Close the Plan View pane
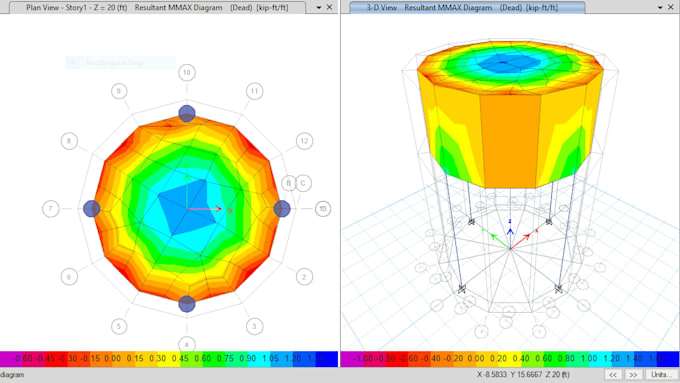680x383 pixels. click(330, 7)
